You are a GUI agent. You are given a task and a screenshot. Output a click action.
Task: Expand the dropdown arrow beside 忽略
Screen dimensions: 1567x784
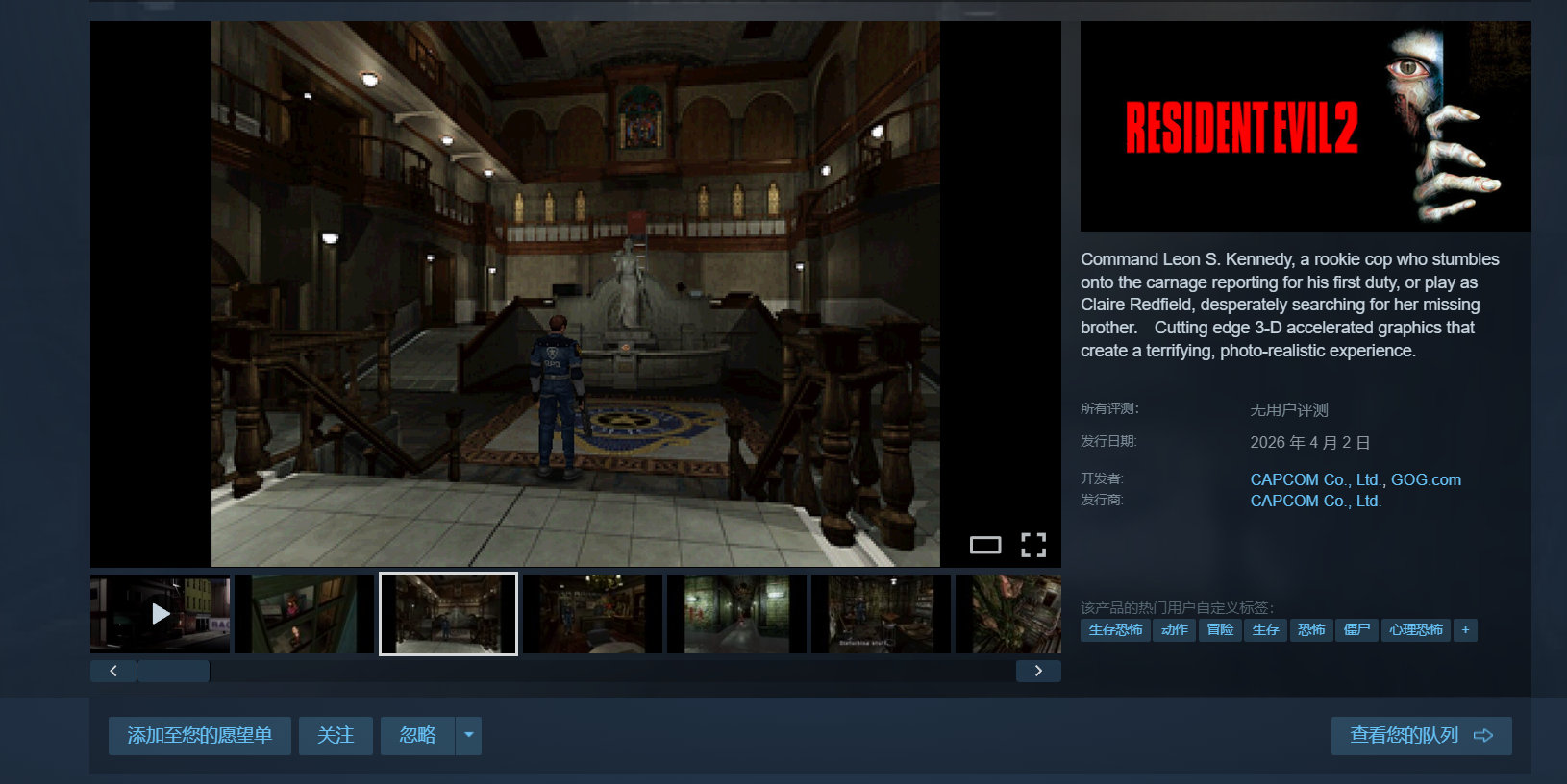coord(469,736)
